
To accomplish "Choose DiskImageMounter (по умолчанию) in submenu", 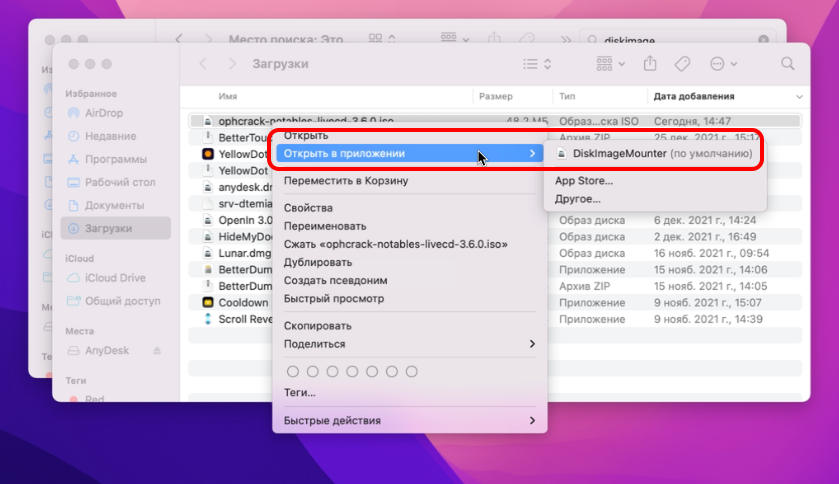I will coord(654,153).
